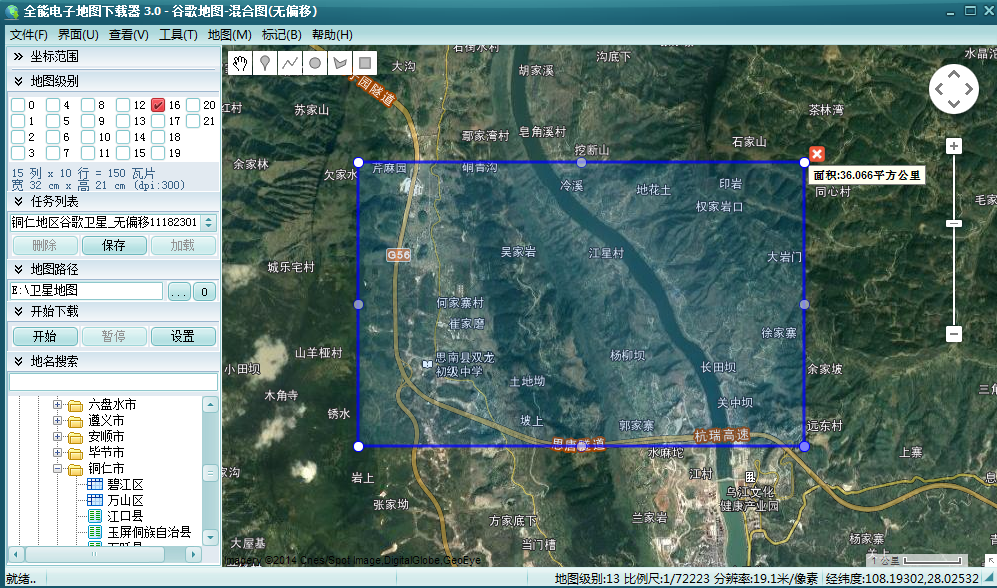
Task: Select the circle drawing tool
Action: pos(315,63)
